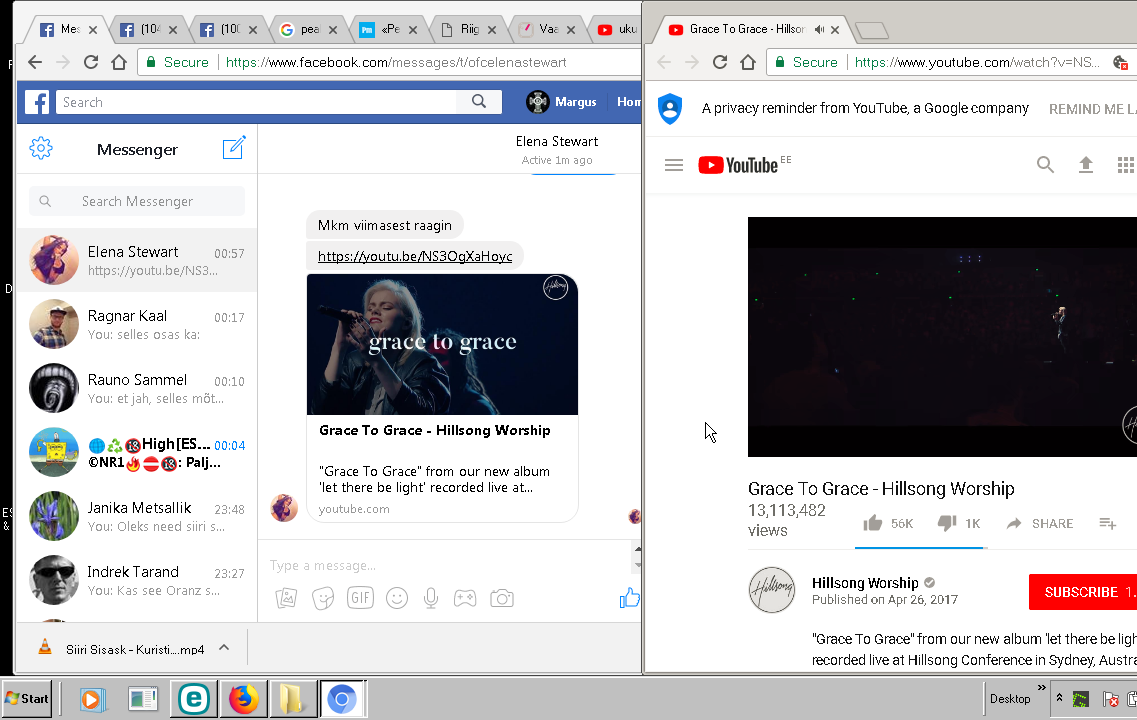Open the GIF picker
1137x720 pixels.
tap(360, 597)
